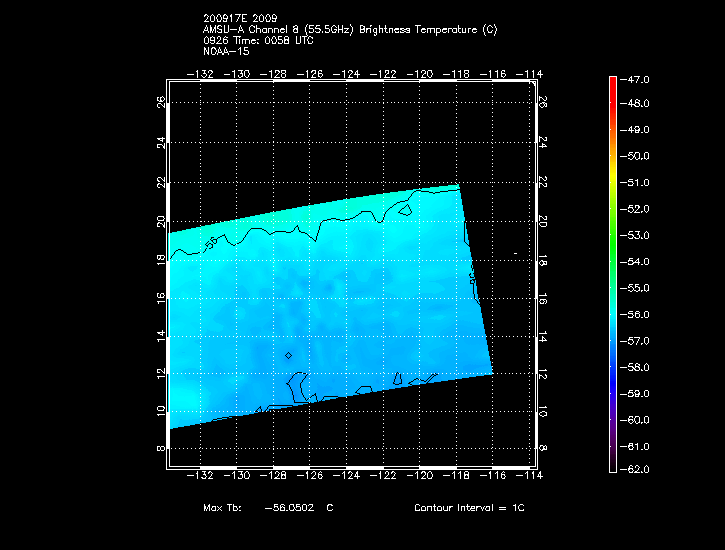Viewport: 725px width, 550px height.
Task: Click the latitude 18 label on right axis
Action: (543, 258)
